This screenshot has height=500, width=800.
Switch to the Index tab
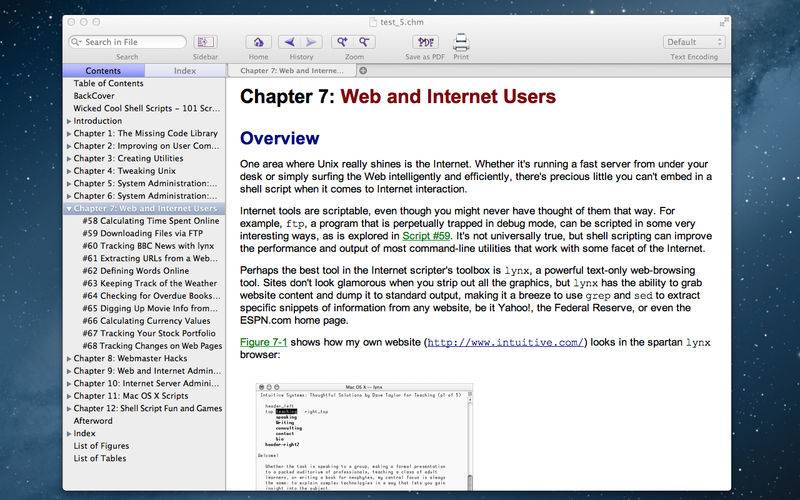pyautogui.click(x=185, y=71)
